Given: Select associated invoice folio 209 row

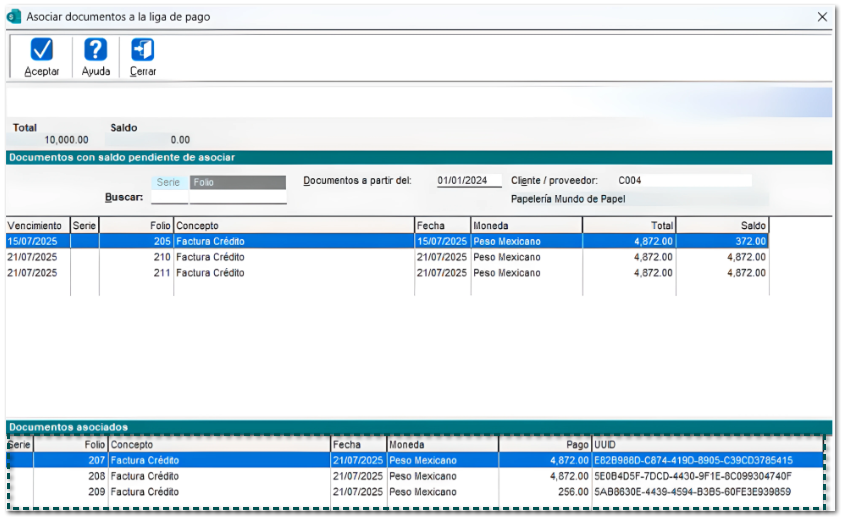Looking at the screenshot, I should (220, 492).
